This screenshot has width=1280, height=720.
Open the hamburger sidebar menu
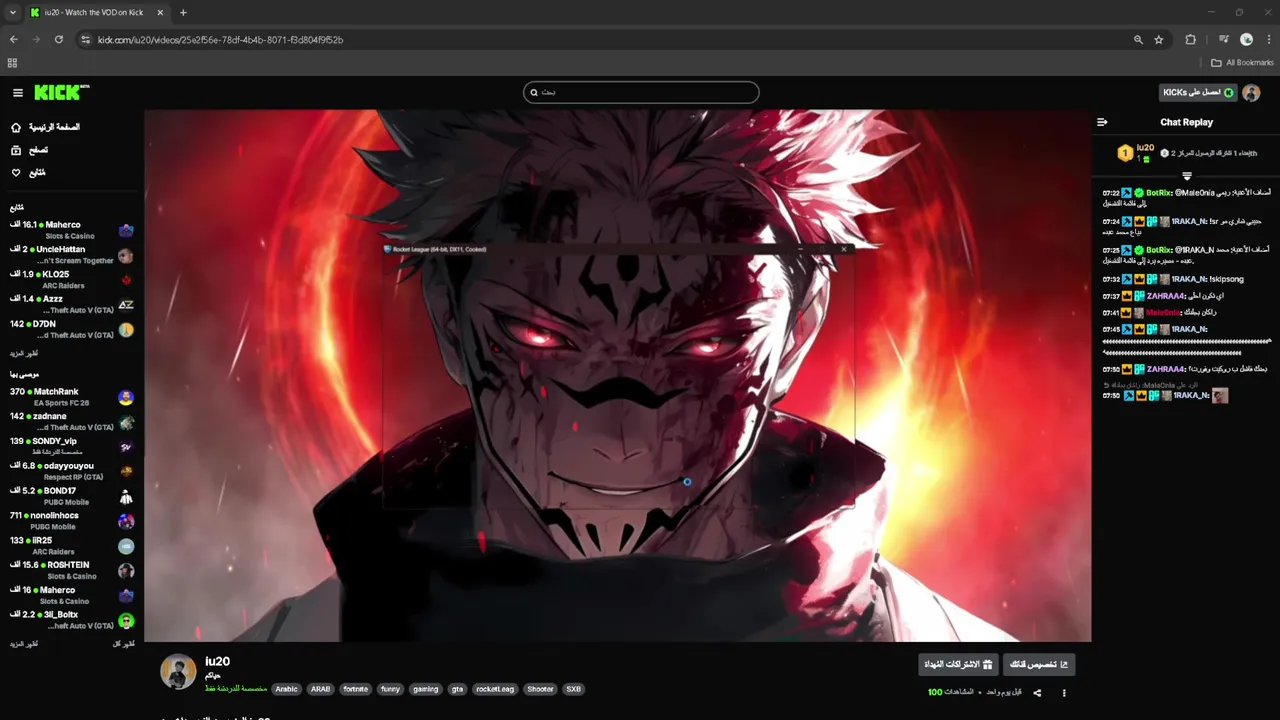tap(18, 93)
